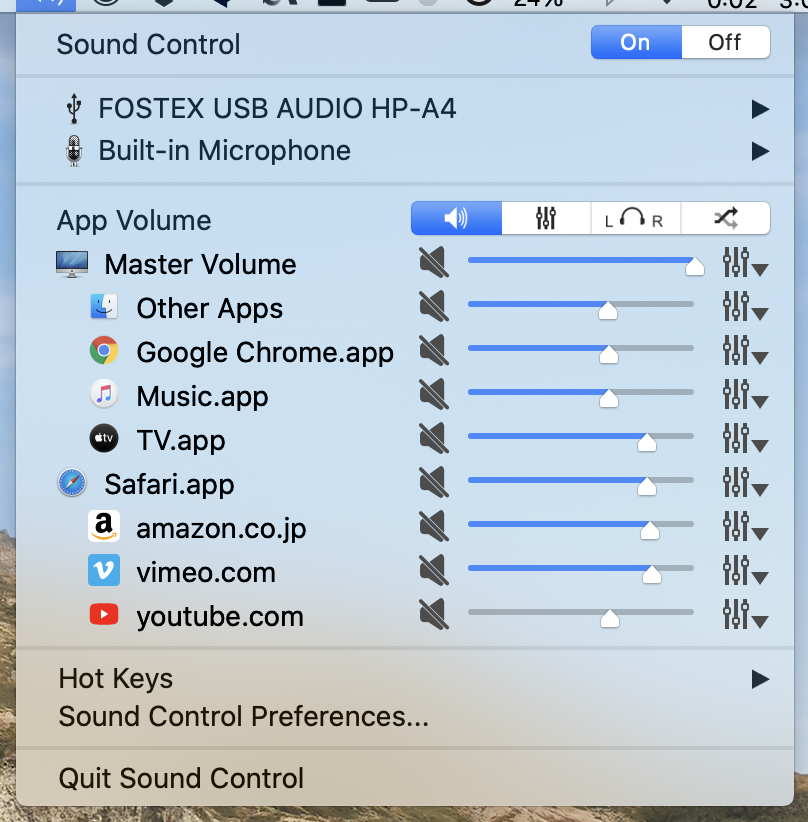
Task: Click the microphone icon for Built-in Microphone
Action: pyautogui.click(x=74, y=151)
